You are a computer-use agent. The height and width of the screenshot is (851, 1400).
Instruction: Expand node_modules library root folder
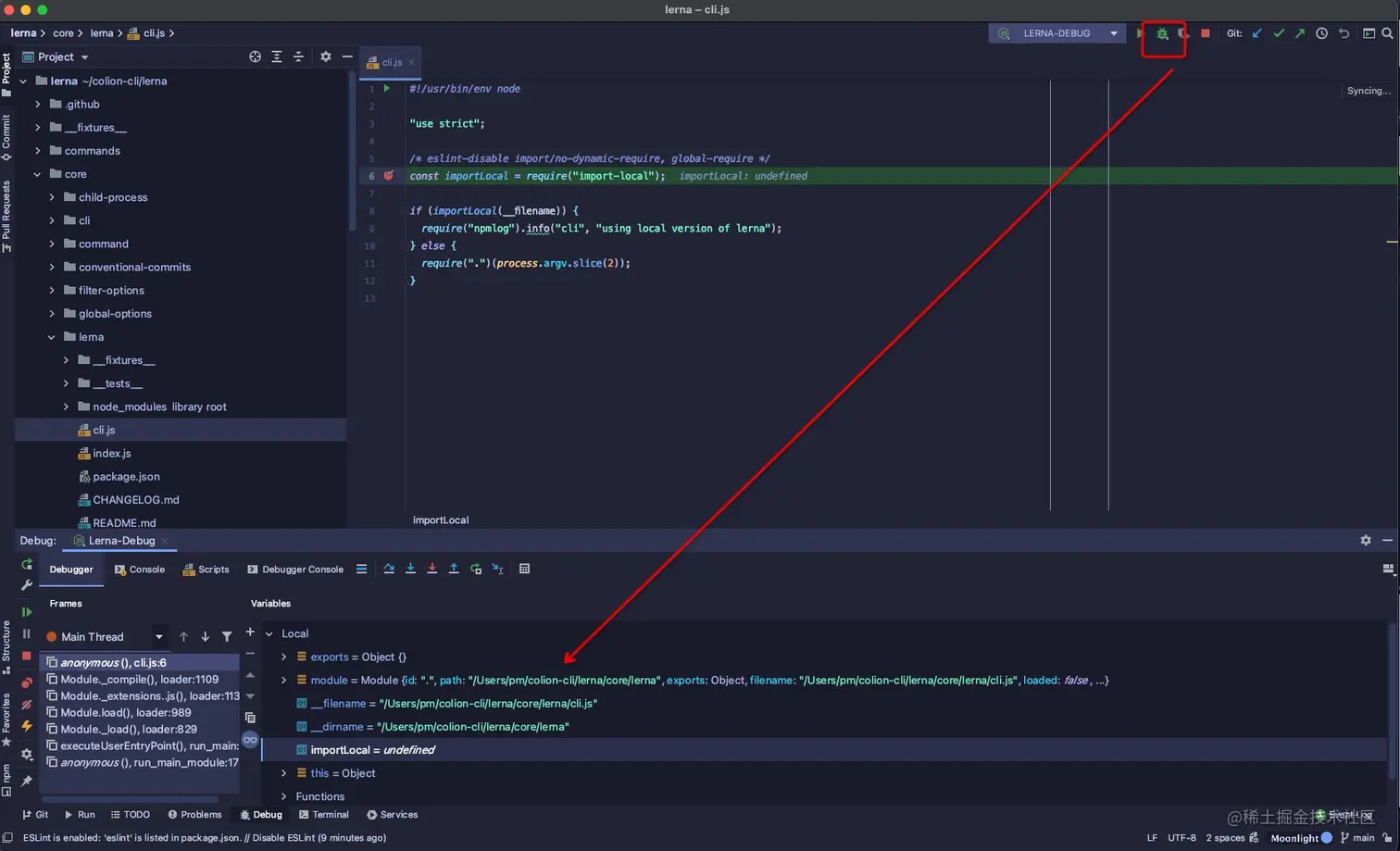click(66, 407)
